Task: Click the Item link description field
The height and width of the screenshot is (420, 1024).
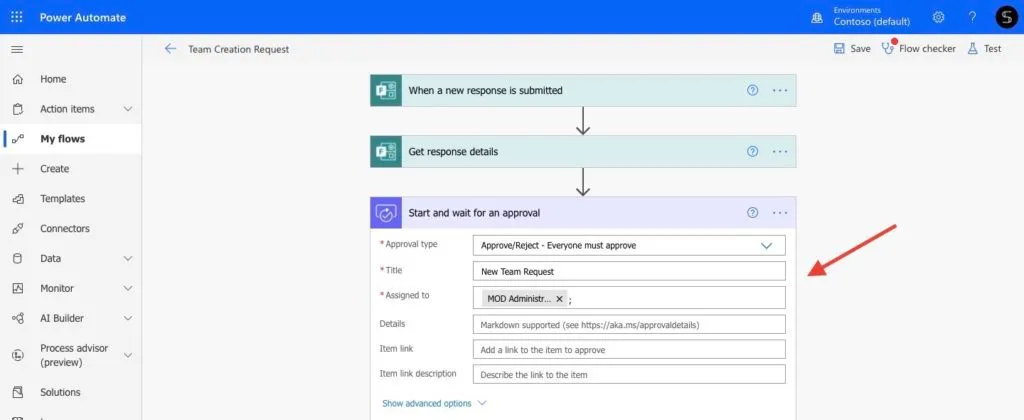Action: 629,374
